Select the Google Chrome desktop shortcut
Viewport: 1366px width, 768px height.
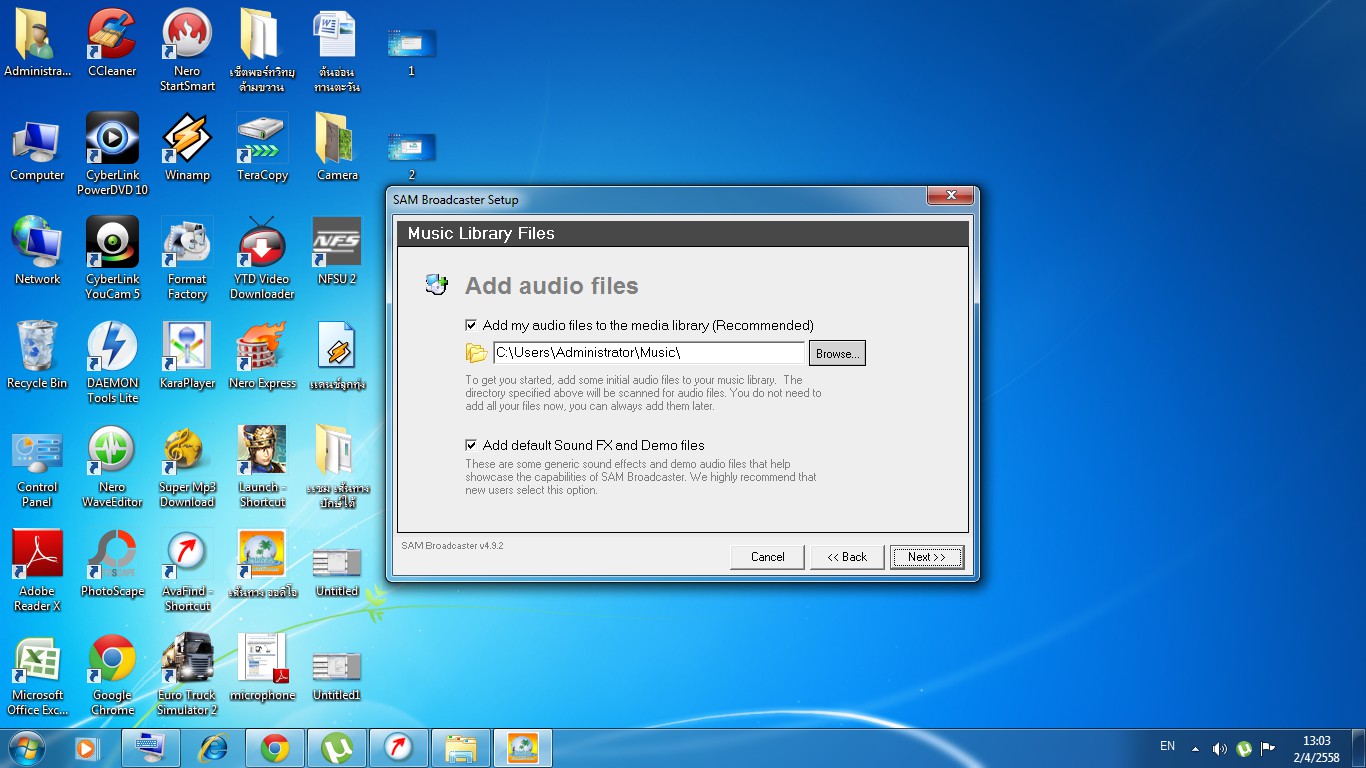pos(112,675)
